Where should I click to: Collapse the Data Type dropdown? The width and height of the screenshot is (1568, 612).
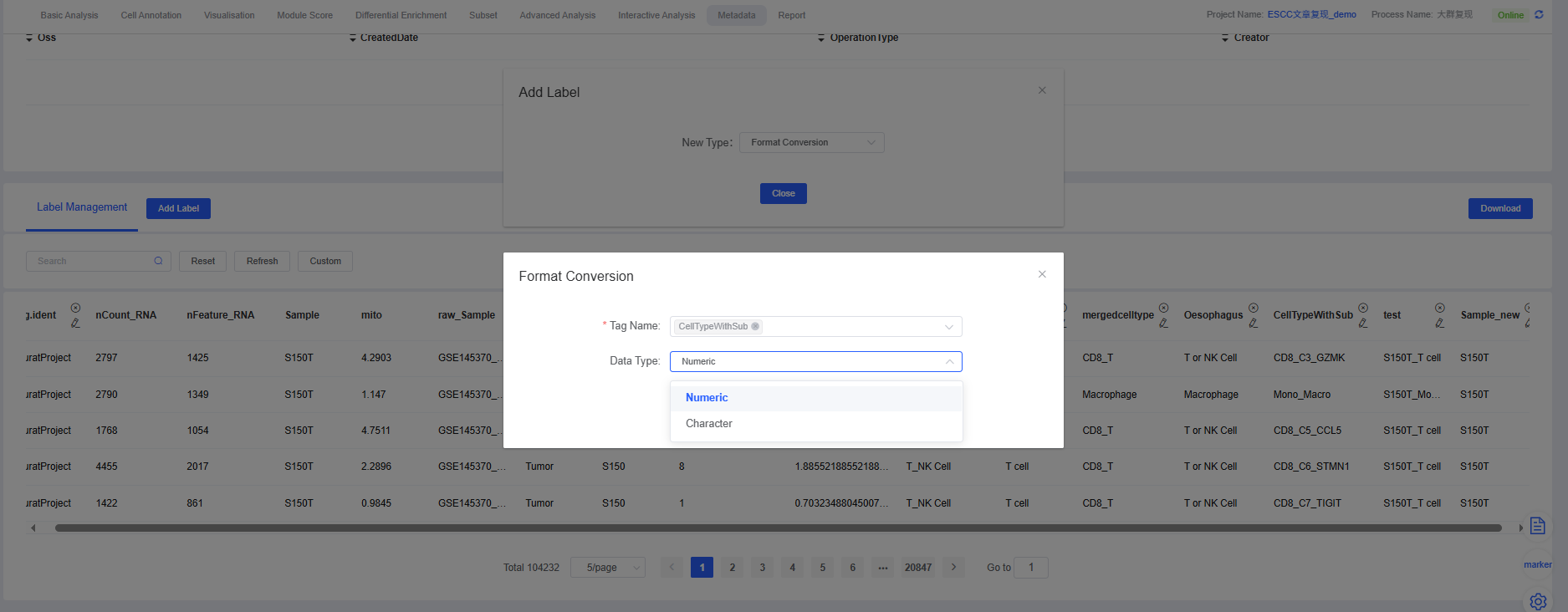coord(949,362)
